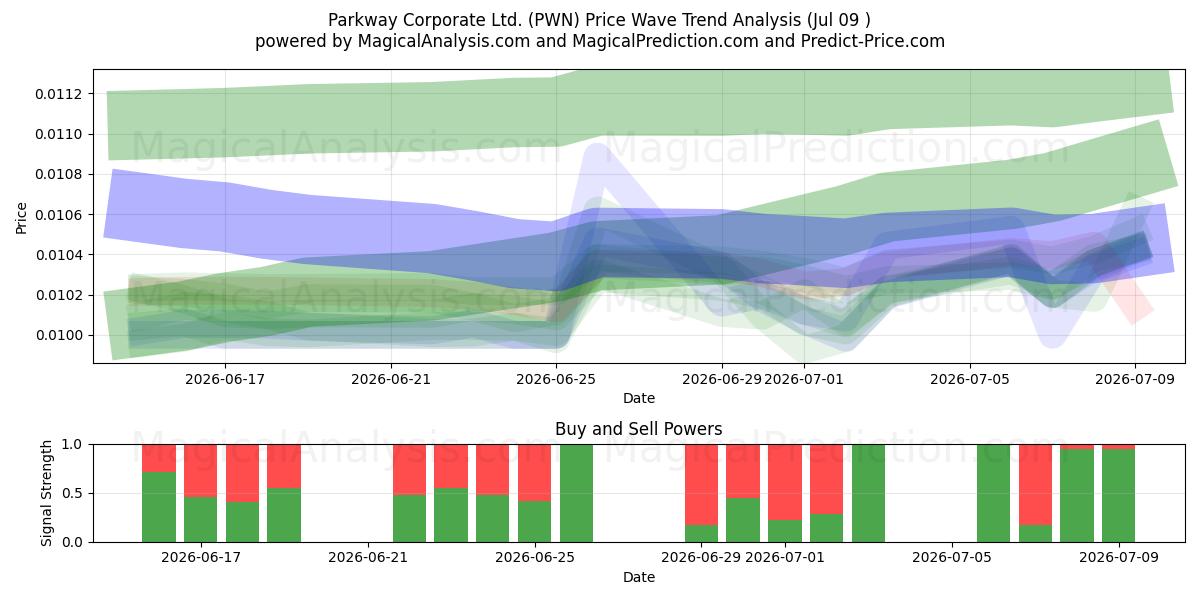This screenshot has height=600, width=1200.
Task: Click the green buy segment for 2026-07-09
Action: (1118, 496)
